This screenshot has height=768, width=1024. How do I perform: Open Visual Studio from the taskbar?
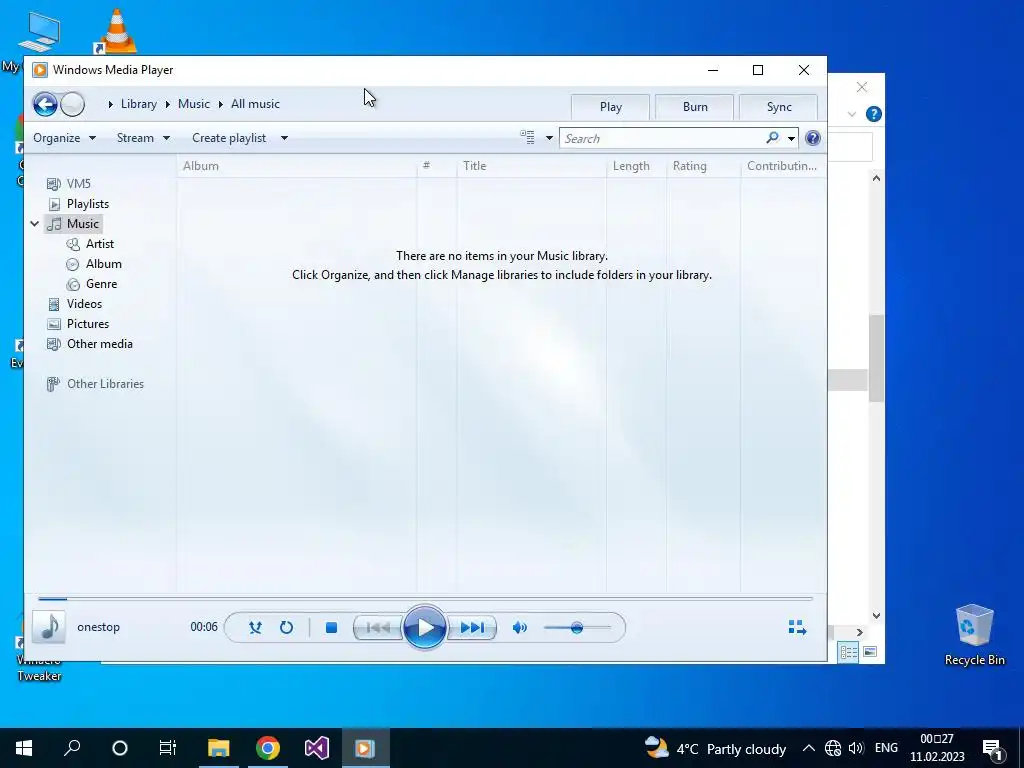(317, 748)
